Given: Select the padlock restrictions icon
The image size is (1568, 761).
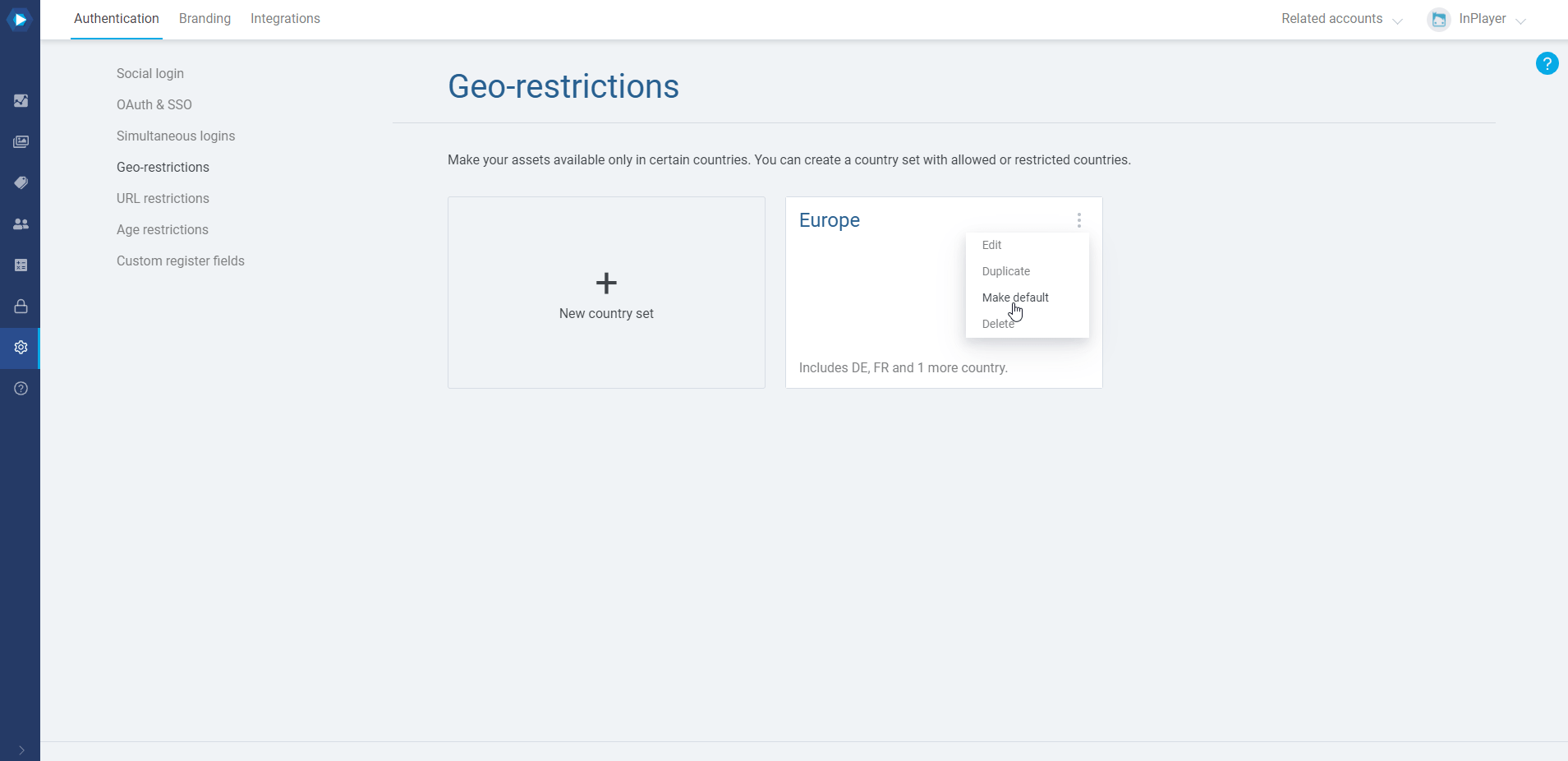Looking at the screenshot, I should (21, 306).
